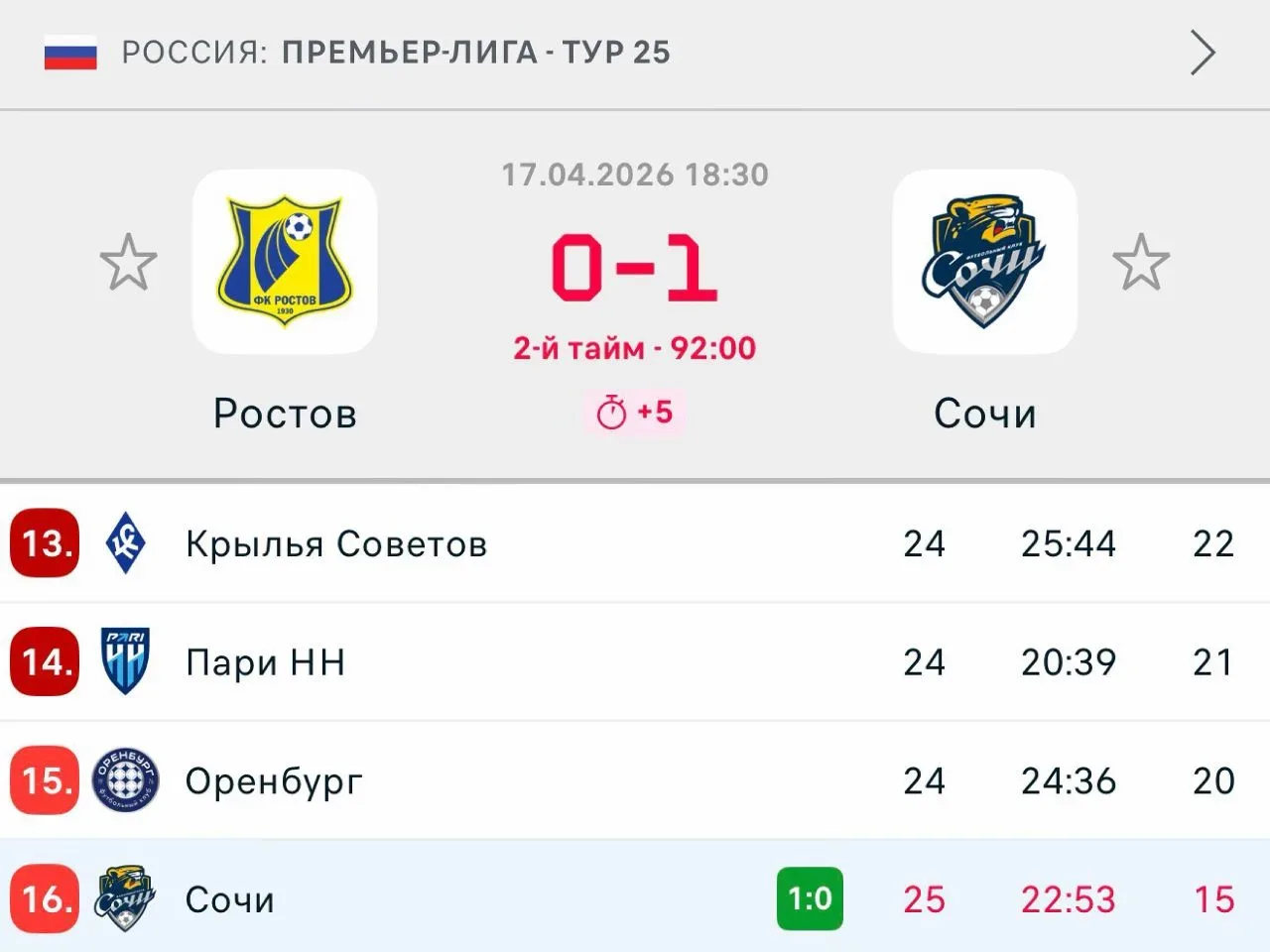
Task: Expand league details with the right chevron
Action: (x=1203, y=53)
